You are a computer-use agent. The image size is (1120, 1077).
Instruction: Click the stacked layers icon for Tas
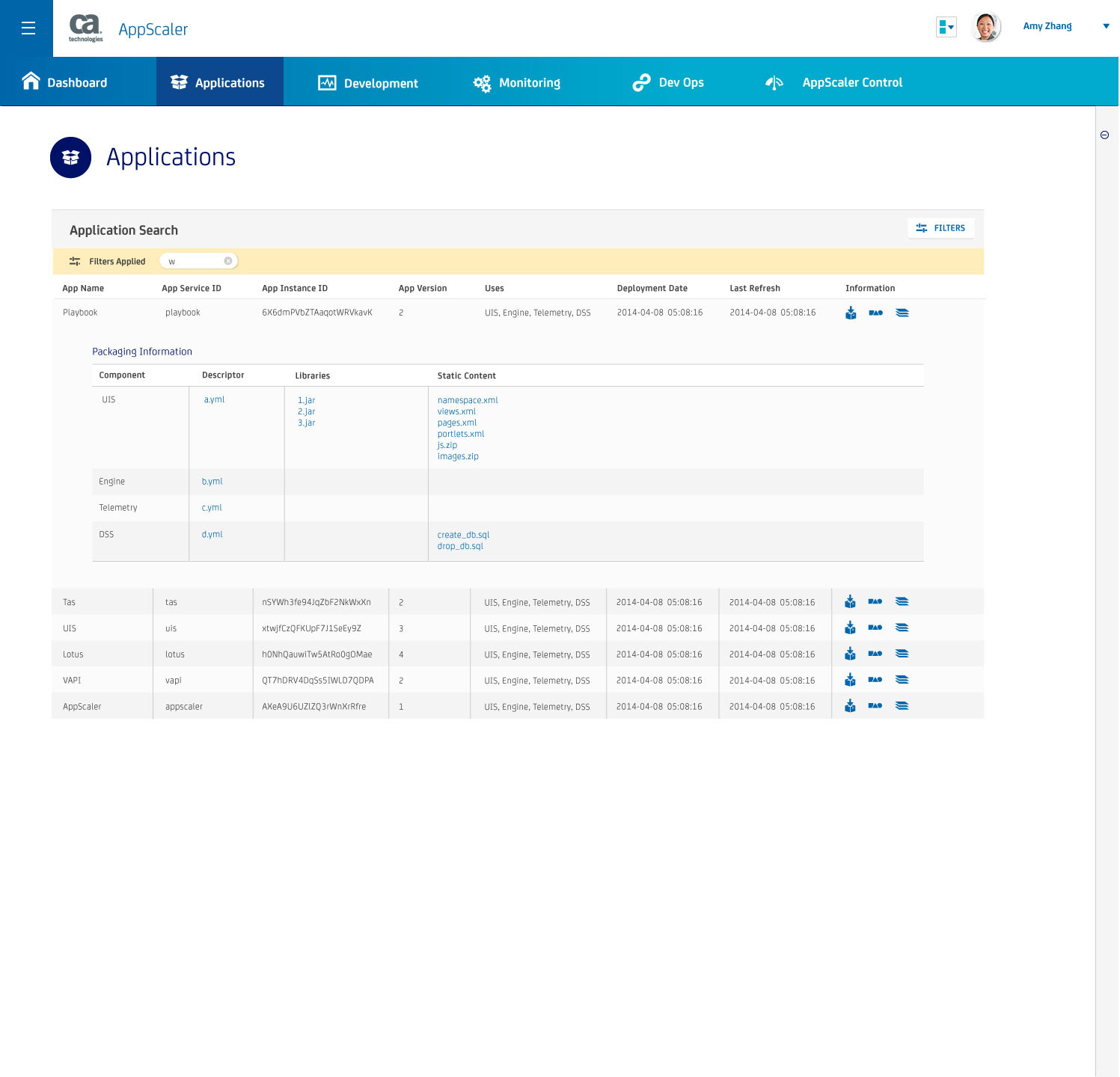[x=902, y=601]
